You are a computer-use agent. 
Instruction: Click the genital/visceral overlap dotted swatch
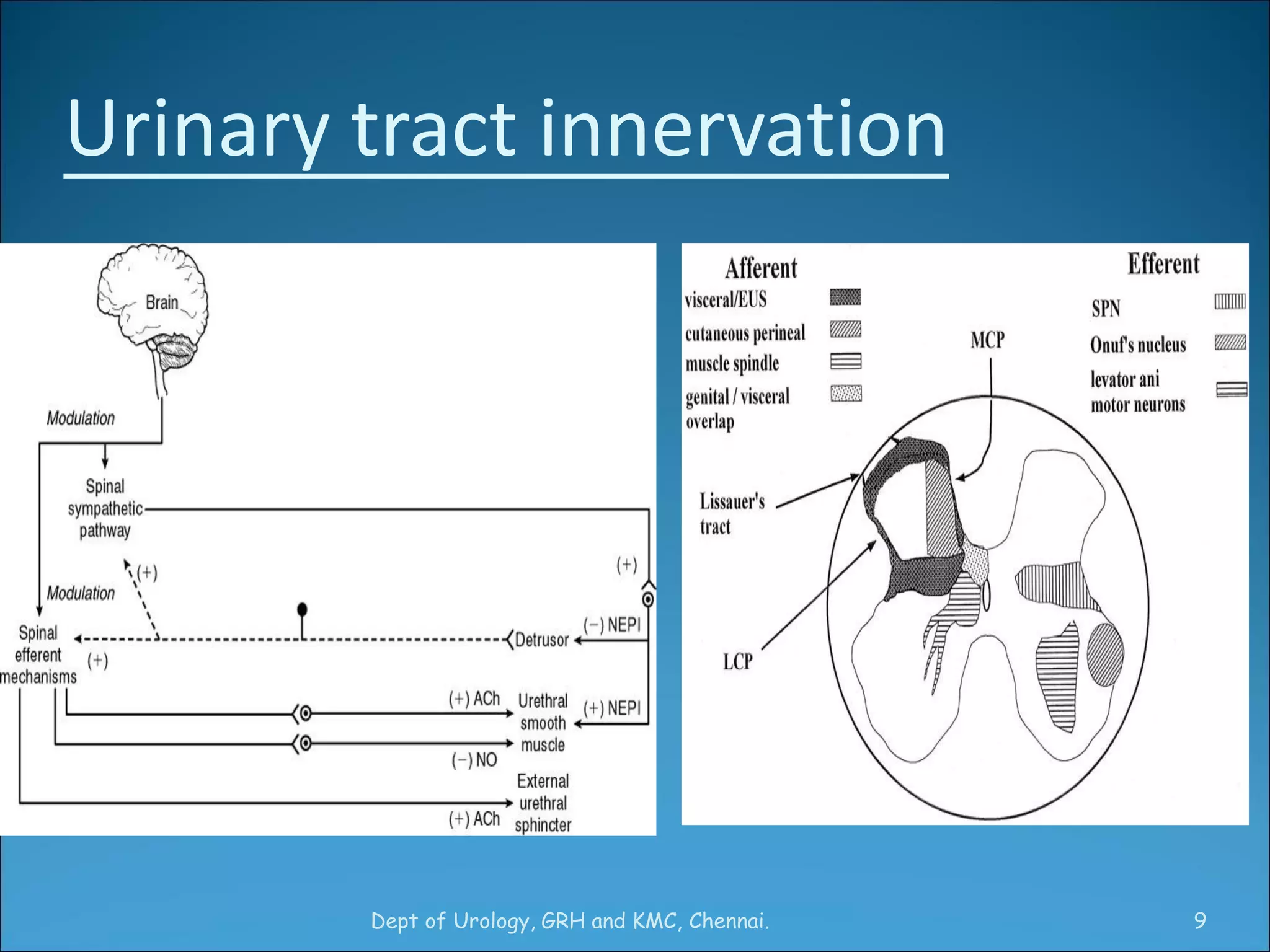coord(846,393)
